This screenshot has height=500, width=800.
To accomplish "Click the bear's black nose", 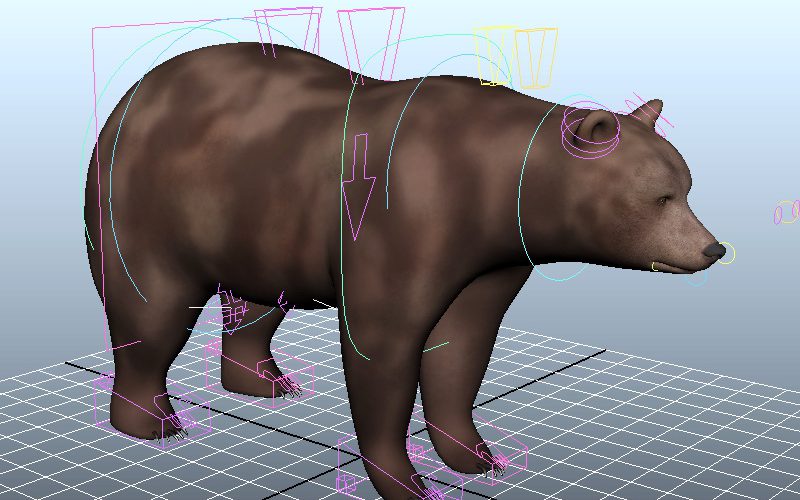I will pos(714,250).
